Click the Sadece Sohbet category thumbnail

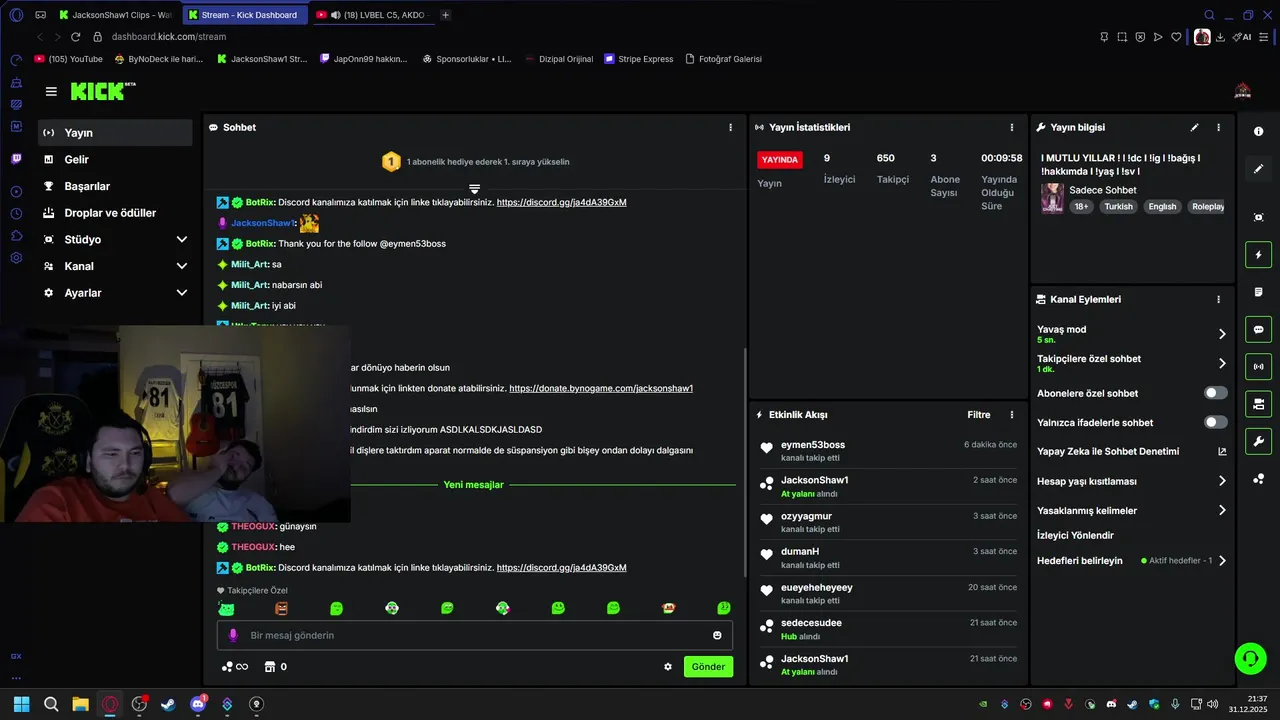point(1052,198)
